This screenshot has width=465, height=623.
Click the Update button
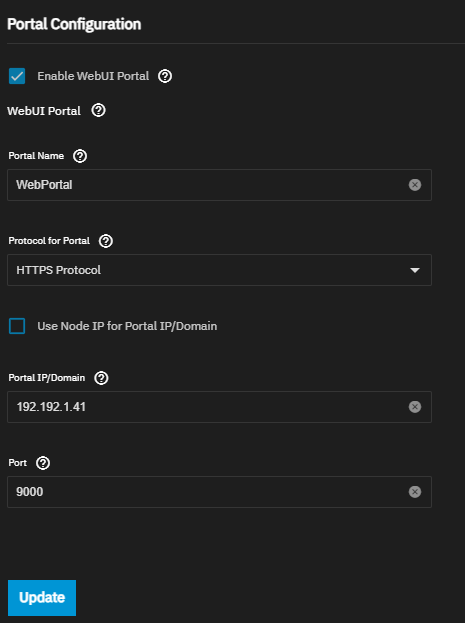[42, 598]
